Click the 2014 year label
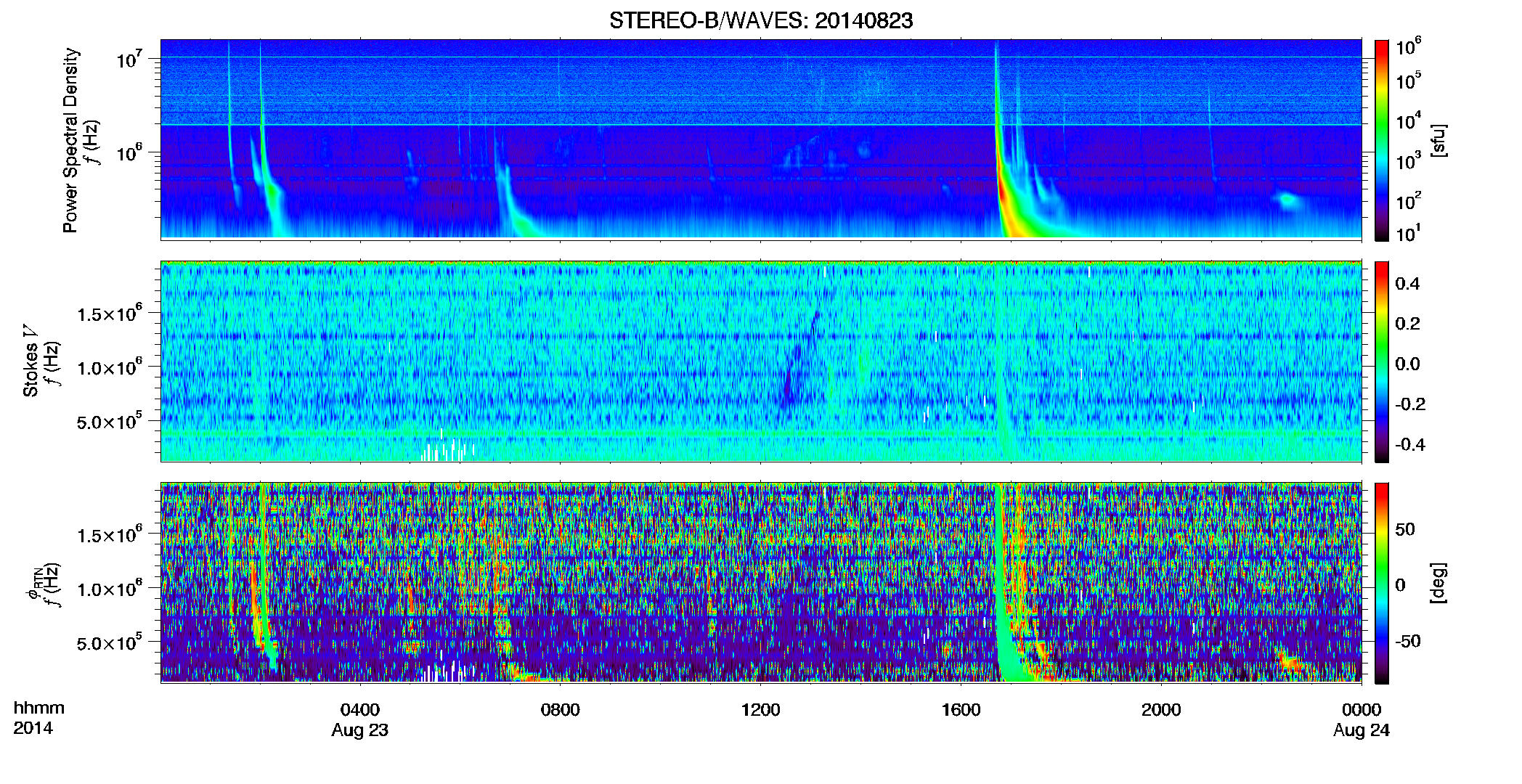The height and width of the screenshot is (784, 1522). coord(33,728)
